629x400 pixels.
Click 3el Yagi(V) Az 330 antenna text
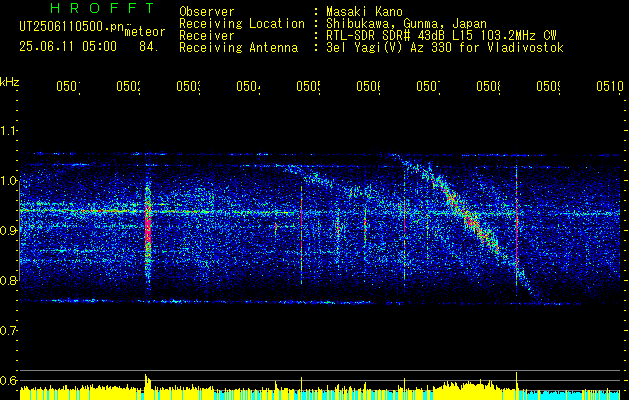(445, 48)
